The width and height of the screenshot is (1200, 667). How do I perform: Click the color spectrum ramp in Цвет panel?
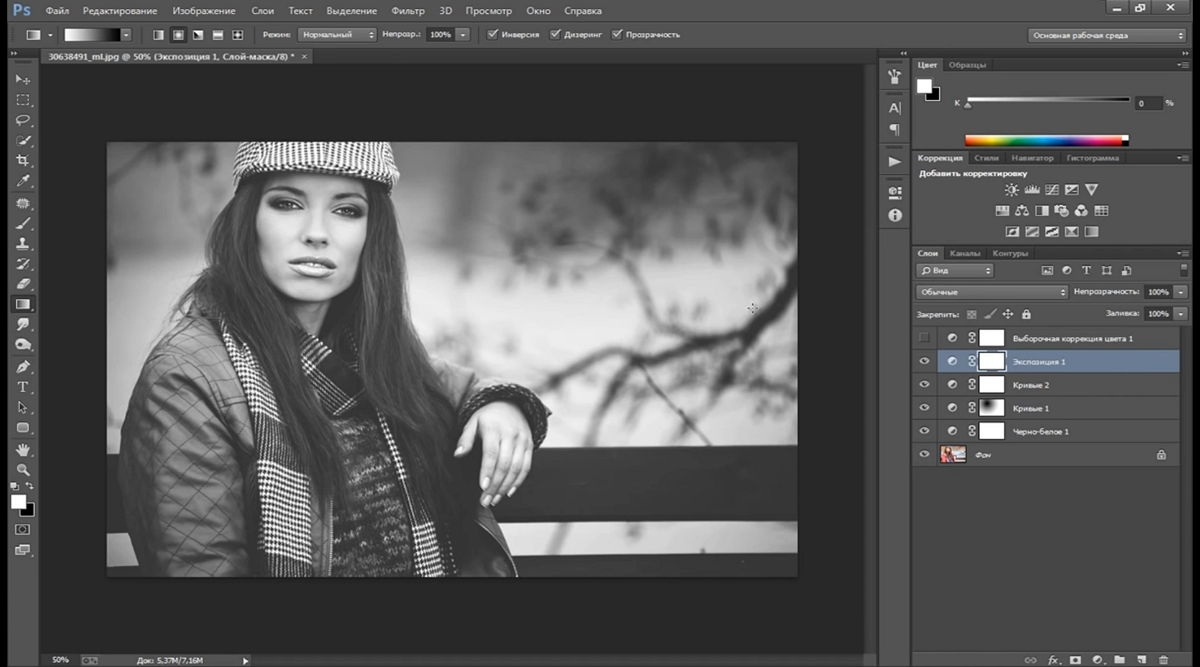(1046, 140)
